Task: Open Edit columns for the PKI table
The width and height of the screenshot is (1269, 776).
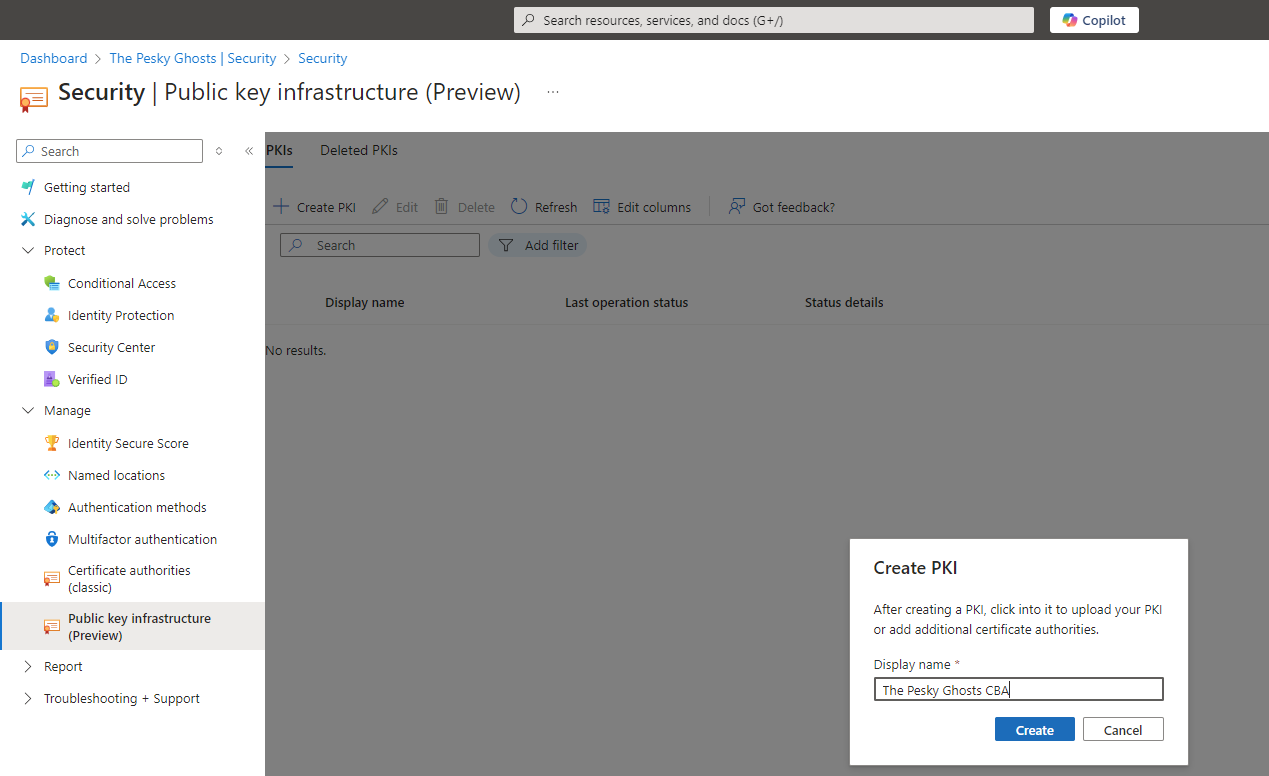Action: [642, 207]
